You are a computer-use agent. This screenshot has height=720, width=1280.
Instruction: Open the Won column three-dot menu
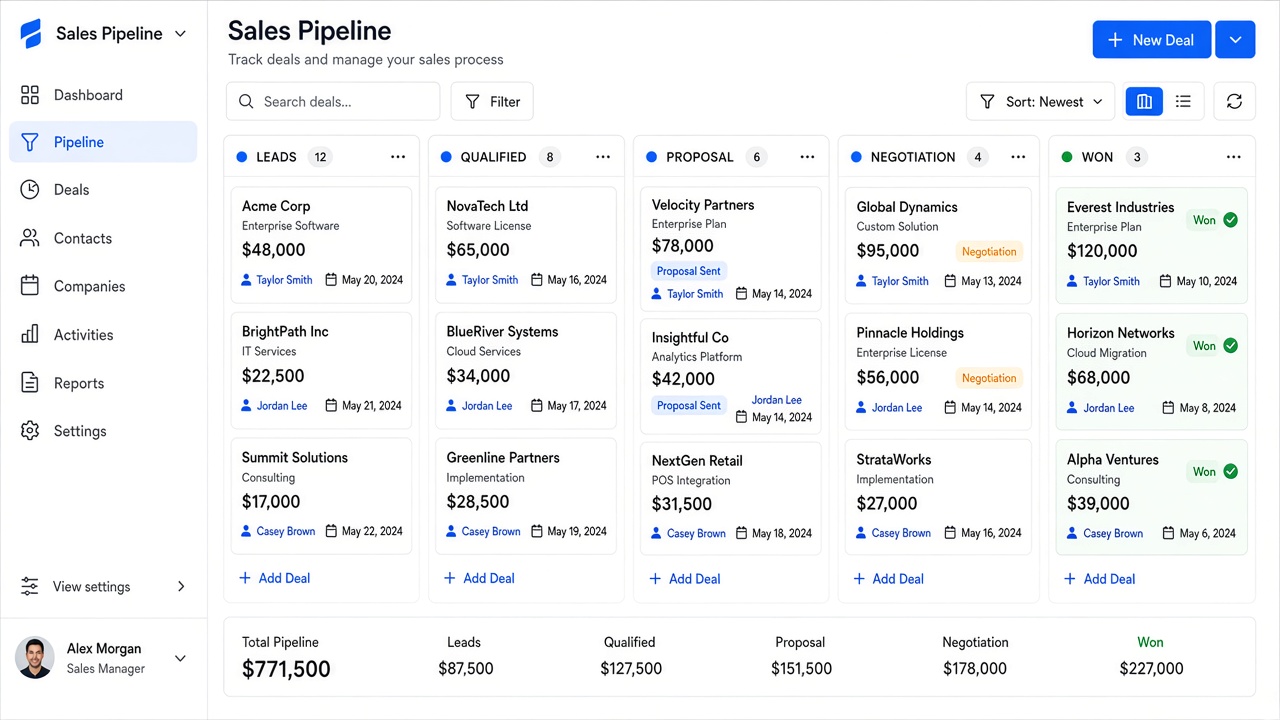tap(1234, 157)
